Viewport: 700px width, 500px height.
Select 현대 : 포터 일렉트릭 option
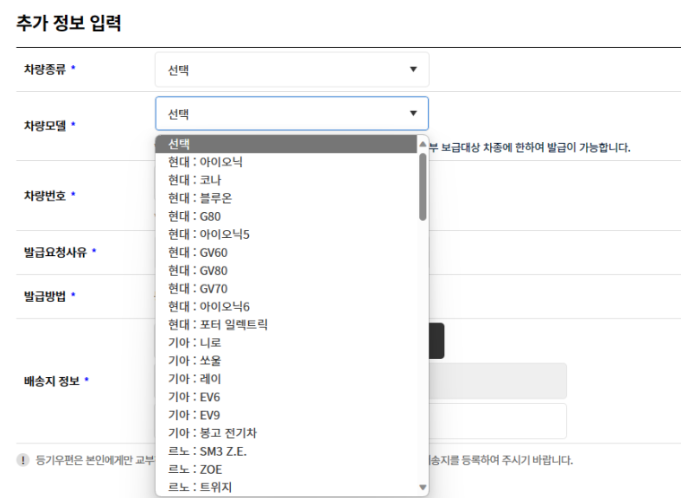point(286,325)
